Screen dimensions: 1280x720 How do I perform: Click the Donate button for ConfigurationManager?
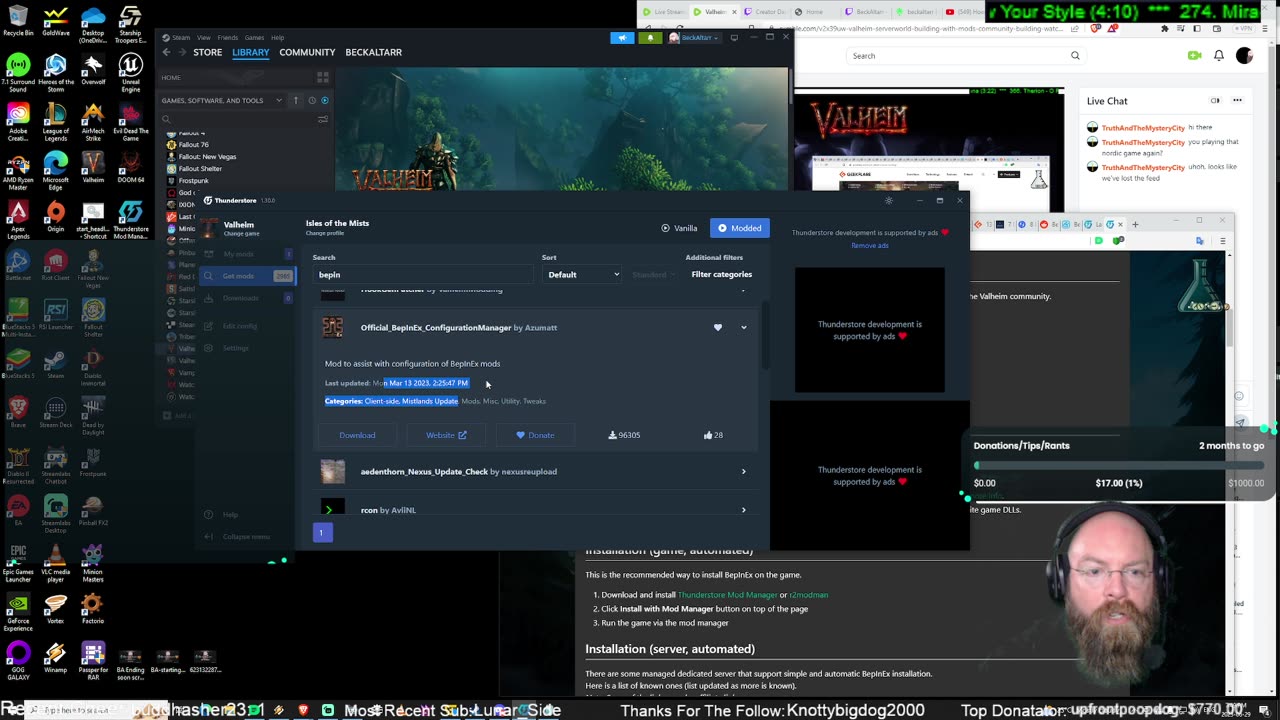pos(535,435)
